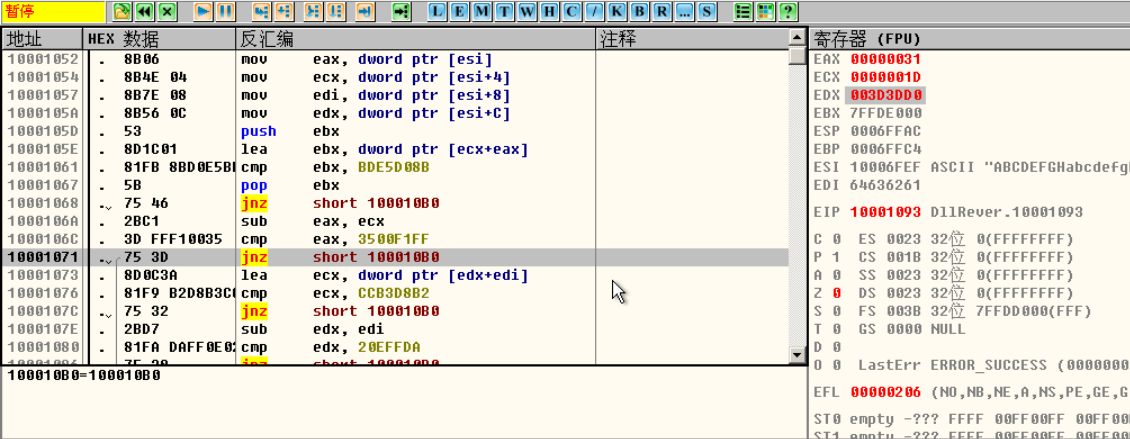1130x439 pixels.
Task: Open a file with the folder icon
Action: (x=122, y=11)
